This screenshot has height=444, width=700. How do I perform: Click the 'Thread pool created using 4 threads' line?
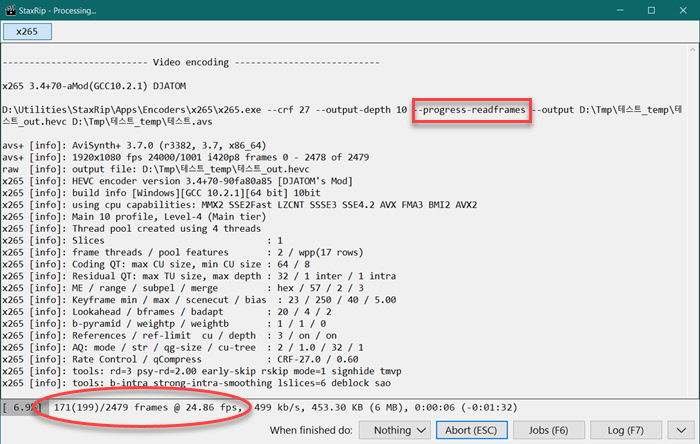(x=132, y=229)
